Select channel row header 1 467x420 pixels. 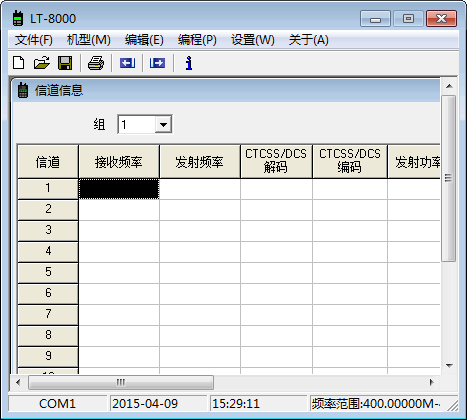(x=48, y=189)
